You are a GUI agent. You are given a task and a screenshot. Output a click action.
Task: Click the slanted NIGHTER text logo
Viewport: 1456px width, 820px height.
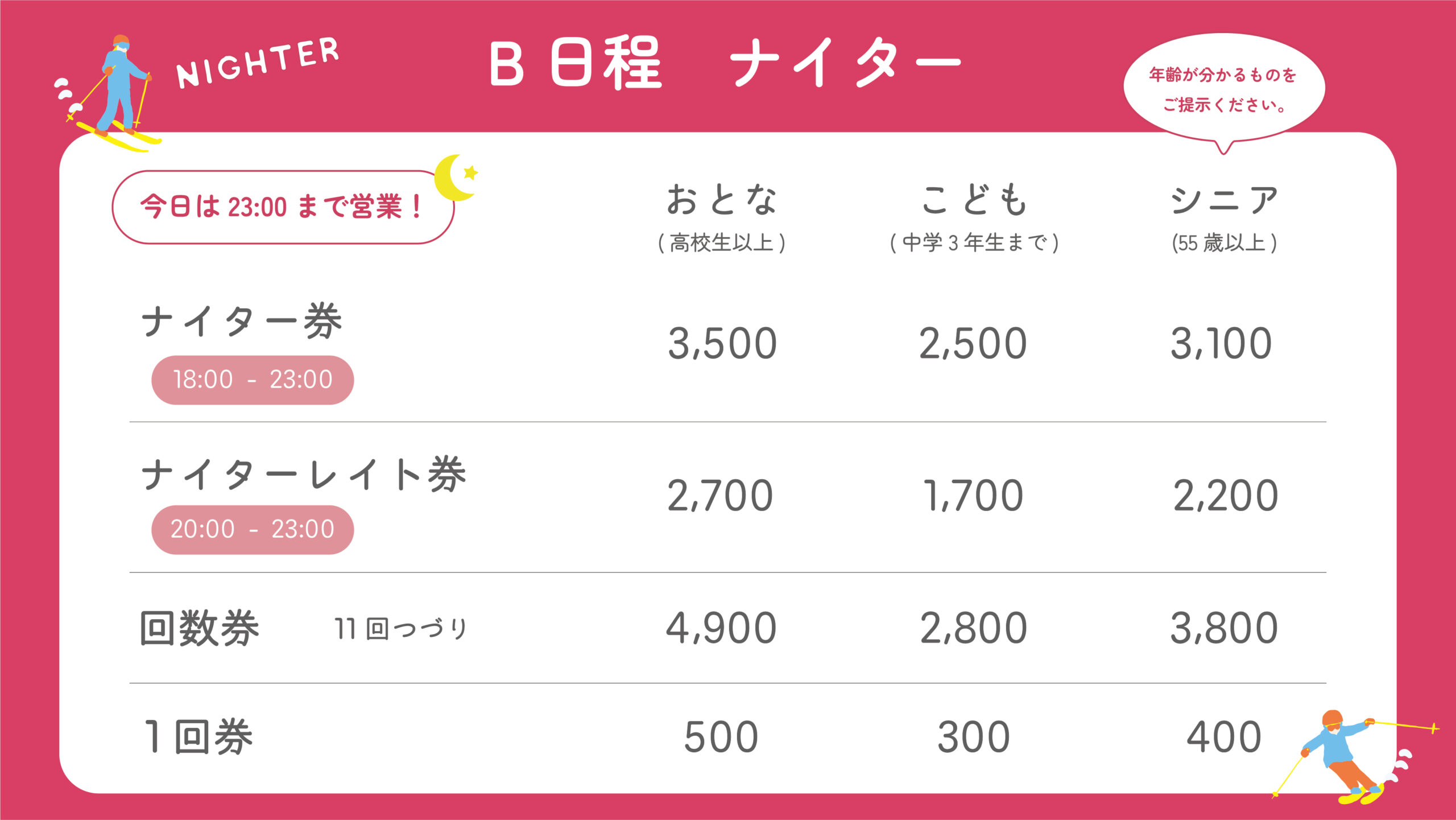pyautogui.click(x=258, y=63)
